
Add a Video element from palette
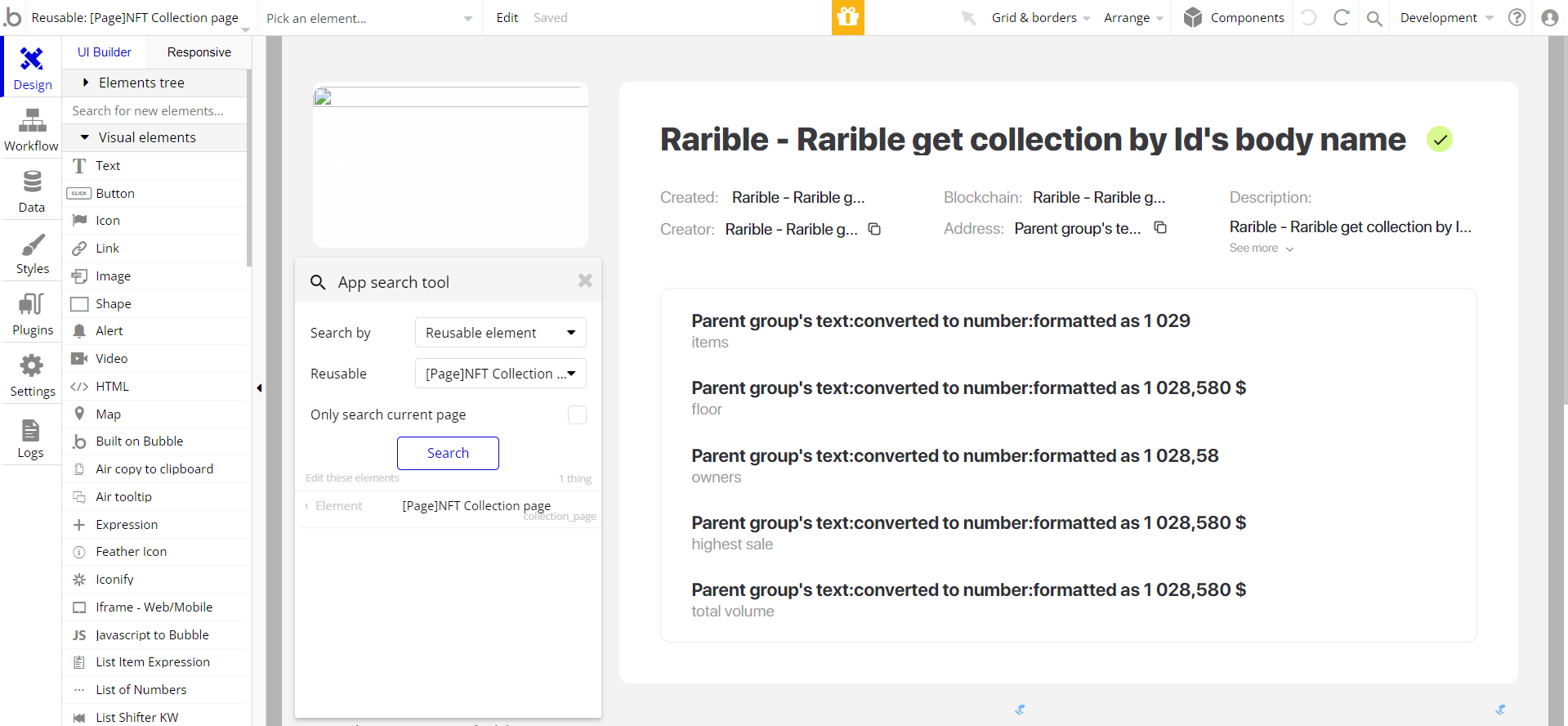pos(155,358)
